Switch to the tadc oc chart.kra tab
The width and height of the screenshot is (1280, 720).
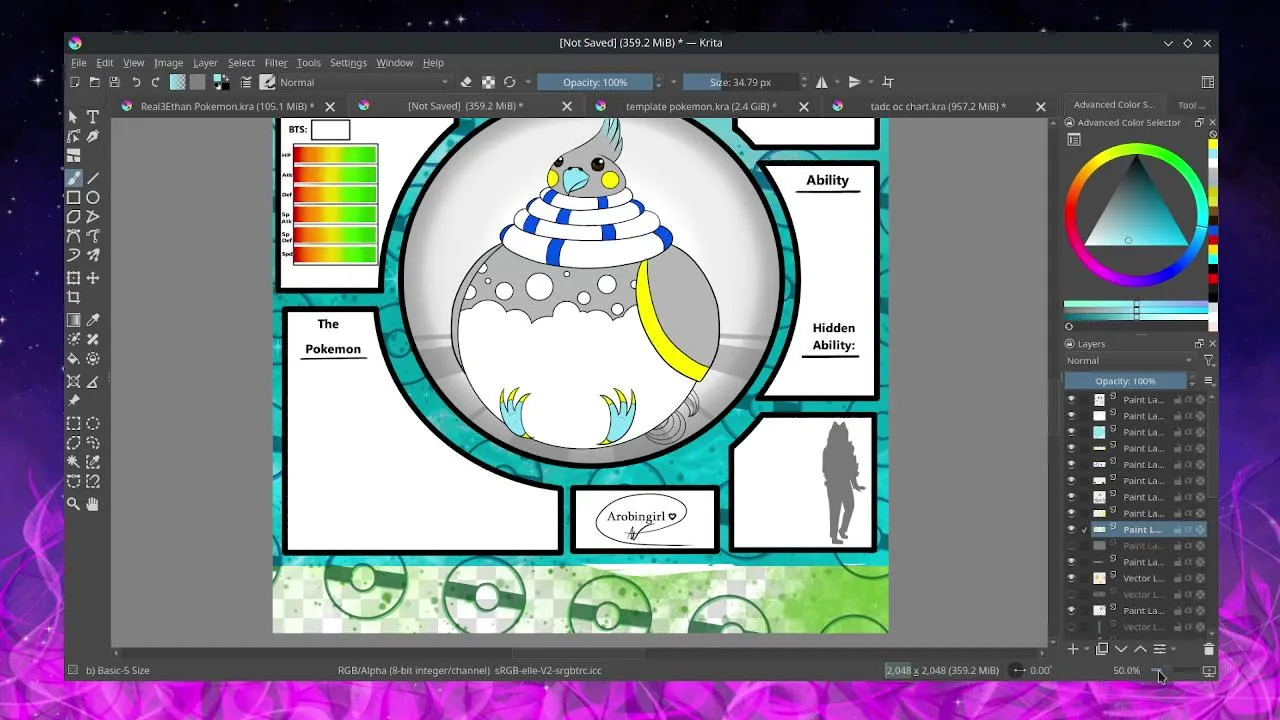(936, 106)
